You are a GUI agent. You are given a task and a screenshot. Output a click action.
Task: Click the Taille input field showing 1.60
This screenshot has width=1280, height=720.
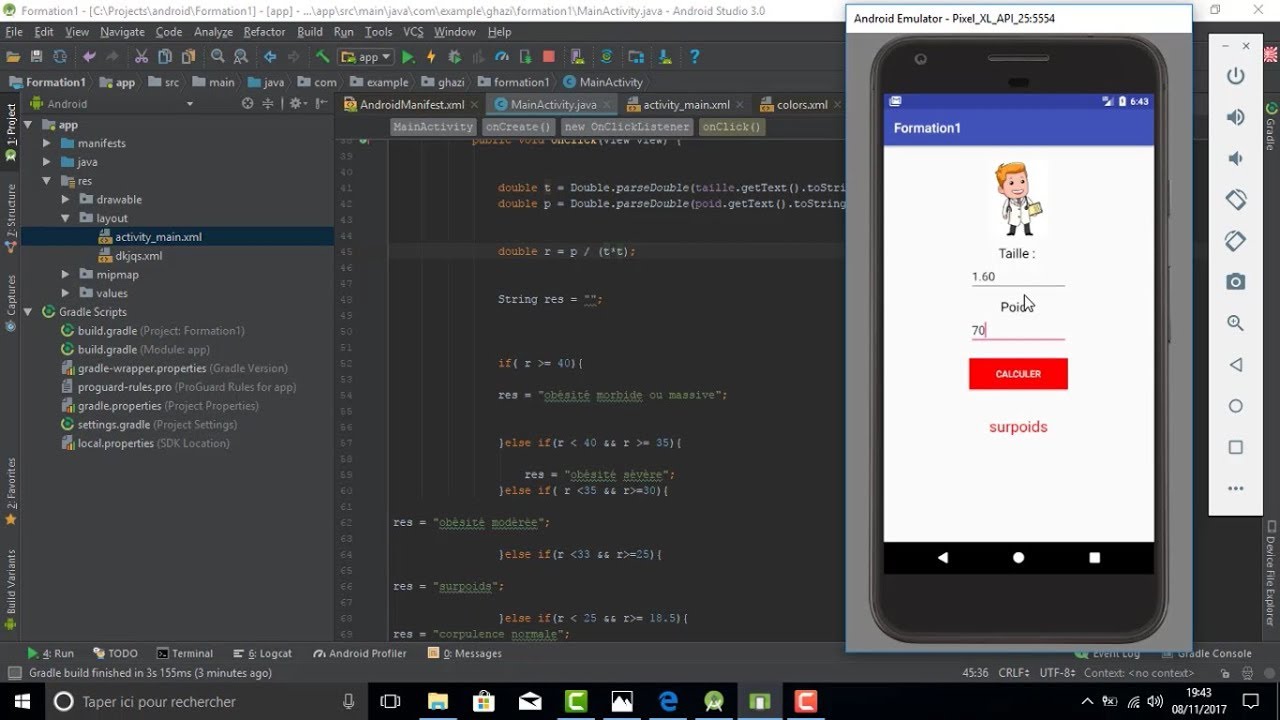point(1018,276)
